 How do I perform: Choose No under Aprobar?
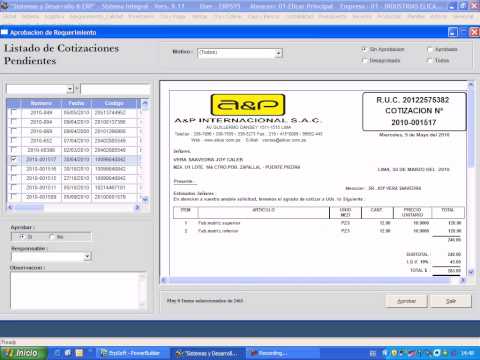coord(52,237)
